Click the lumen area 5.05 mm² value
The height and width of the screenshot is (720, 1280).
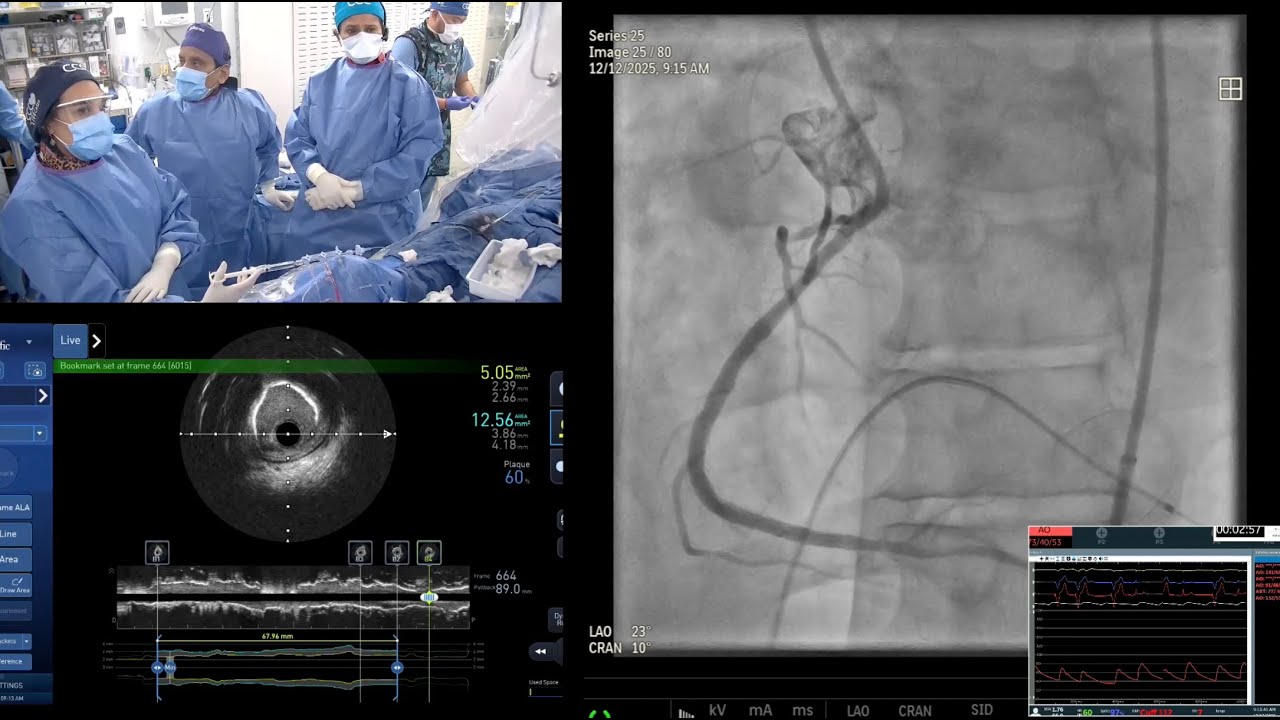505,373
